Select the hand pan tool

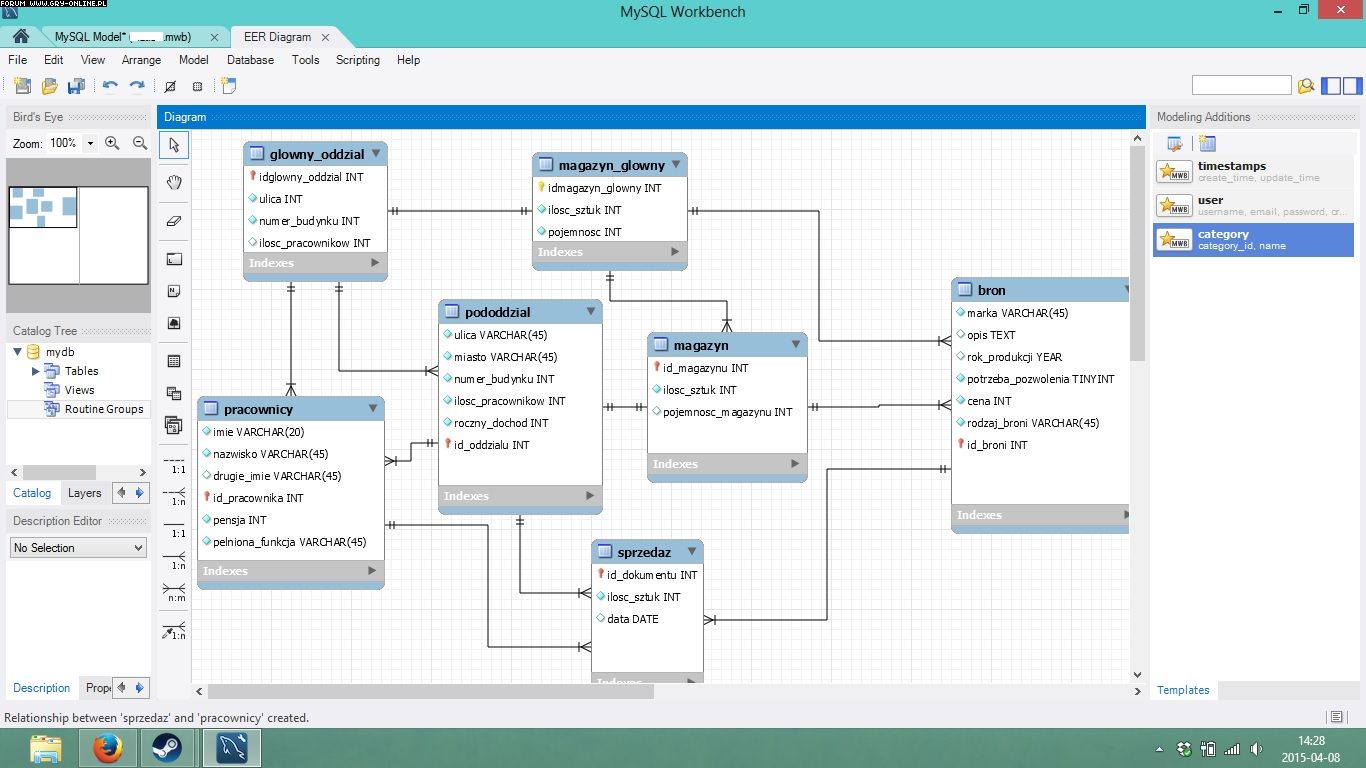(x=174, y=182)
